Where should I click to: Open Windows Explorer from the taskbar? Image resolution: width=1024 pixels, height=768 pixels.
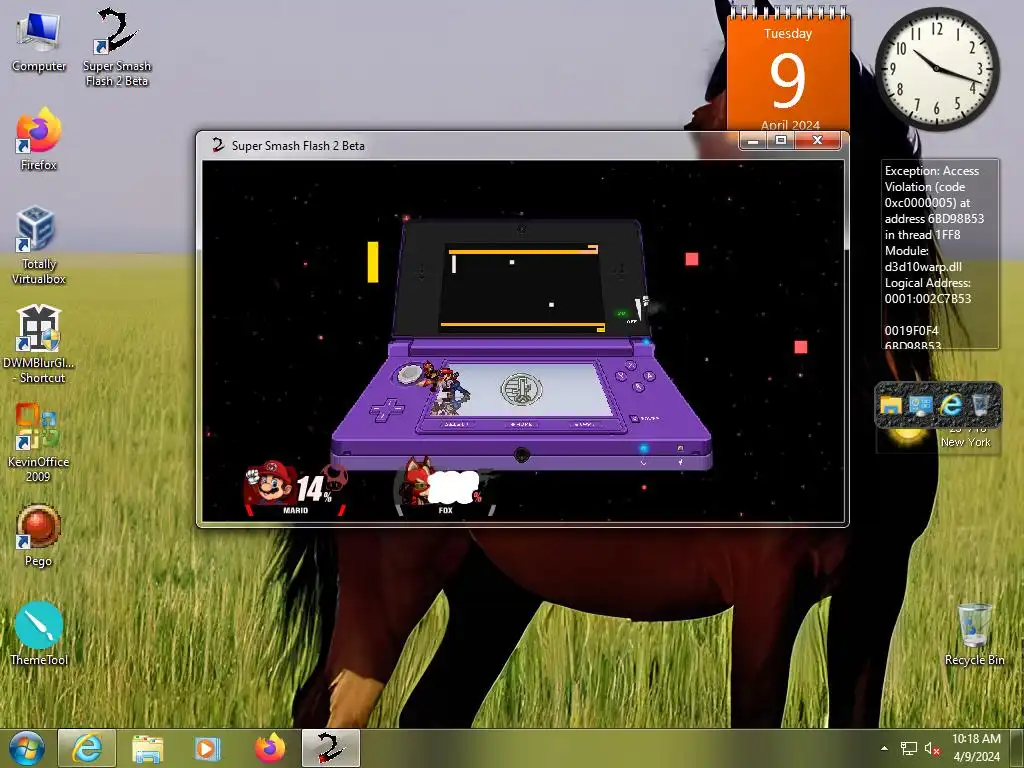(x=148, y=748)
